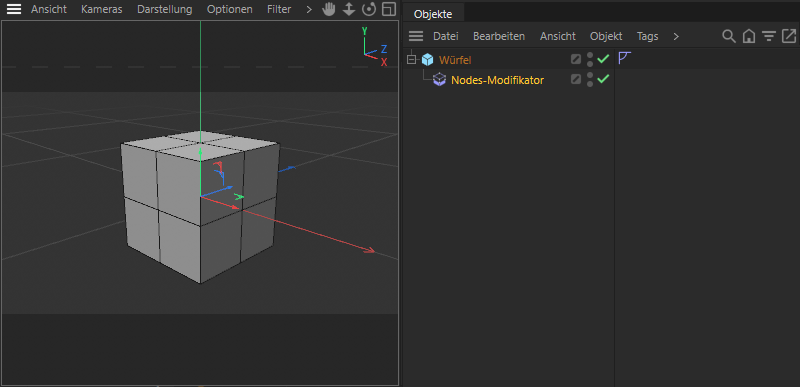Click the Phong tag on Würfel

click(x=624, y=58)
